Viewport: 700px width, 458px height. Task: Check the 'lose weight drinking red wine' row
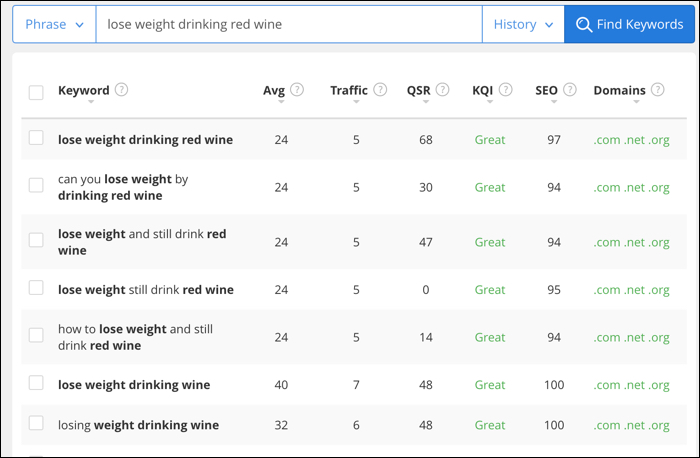coord(36,137)
